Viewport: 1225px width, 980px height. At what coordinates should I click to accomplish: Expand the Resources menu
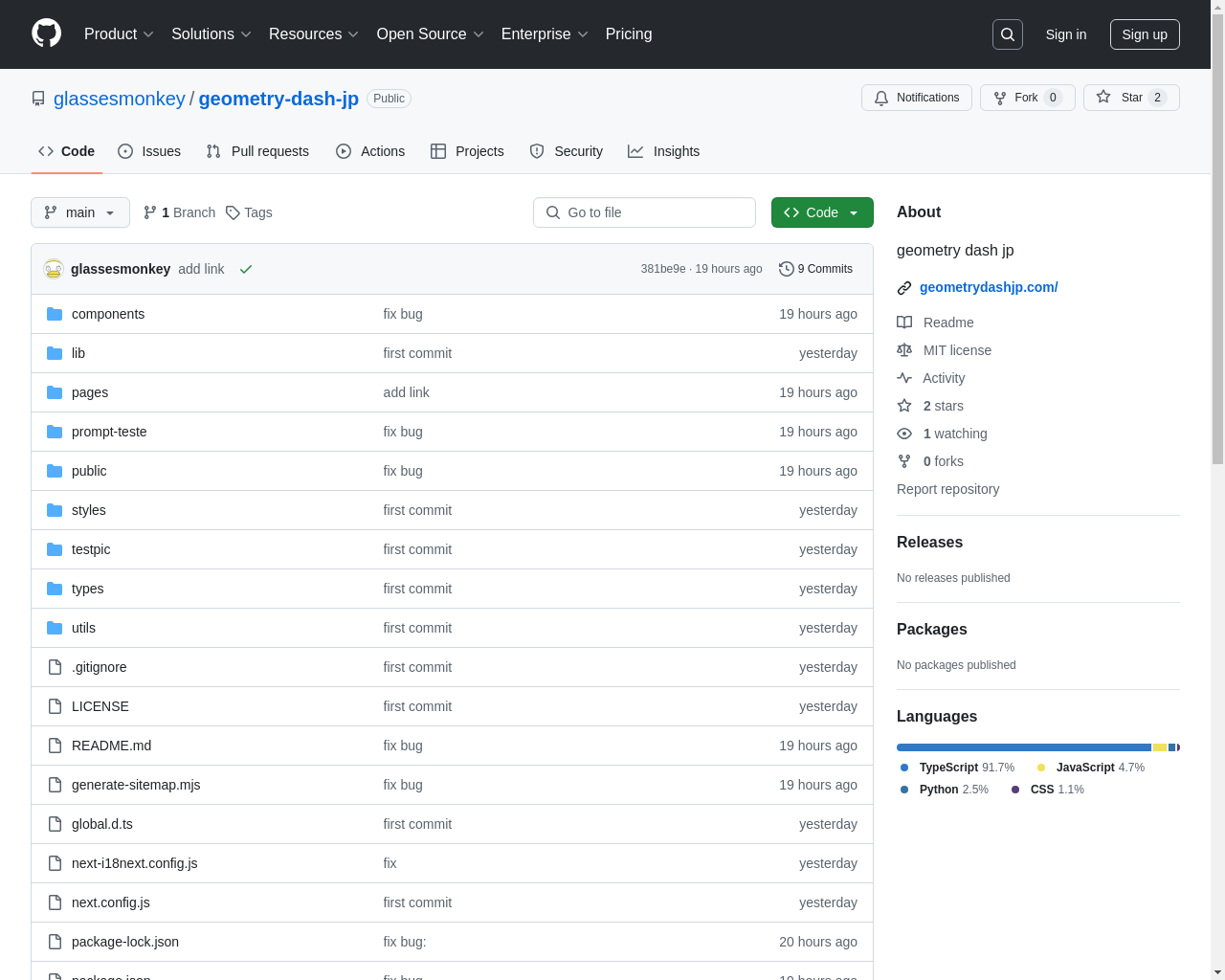tap(314, 34)
